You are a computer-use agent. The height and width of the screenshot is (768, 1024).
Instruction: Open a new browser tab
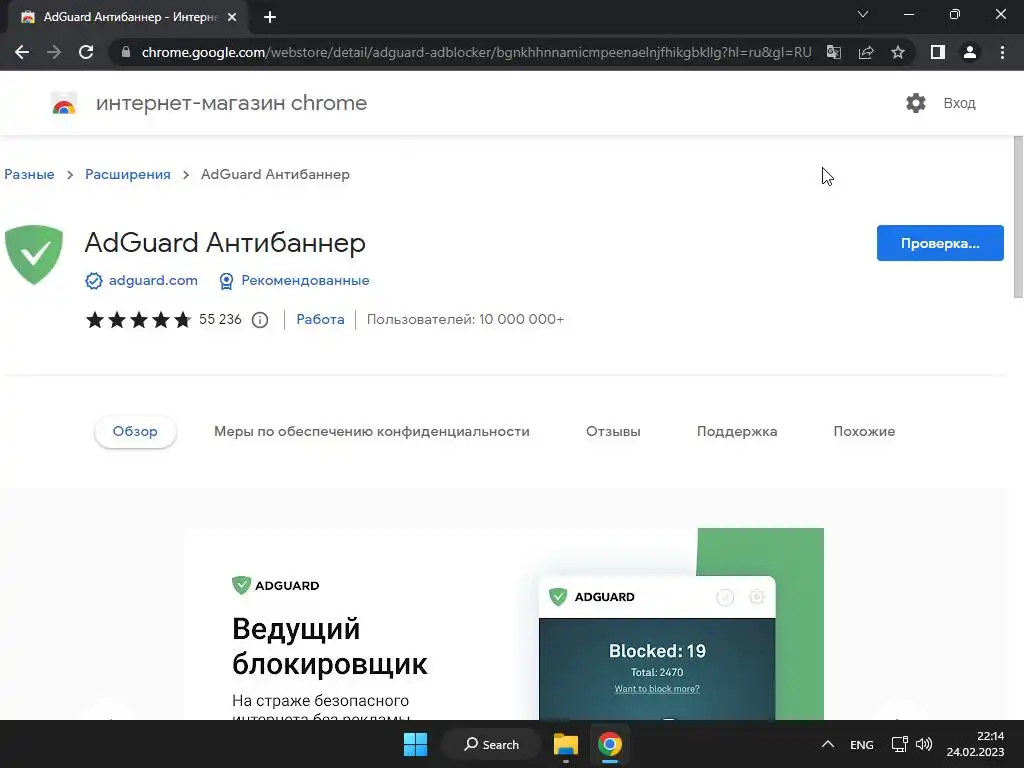point(270,18)
